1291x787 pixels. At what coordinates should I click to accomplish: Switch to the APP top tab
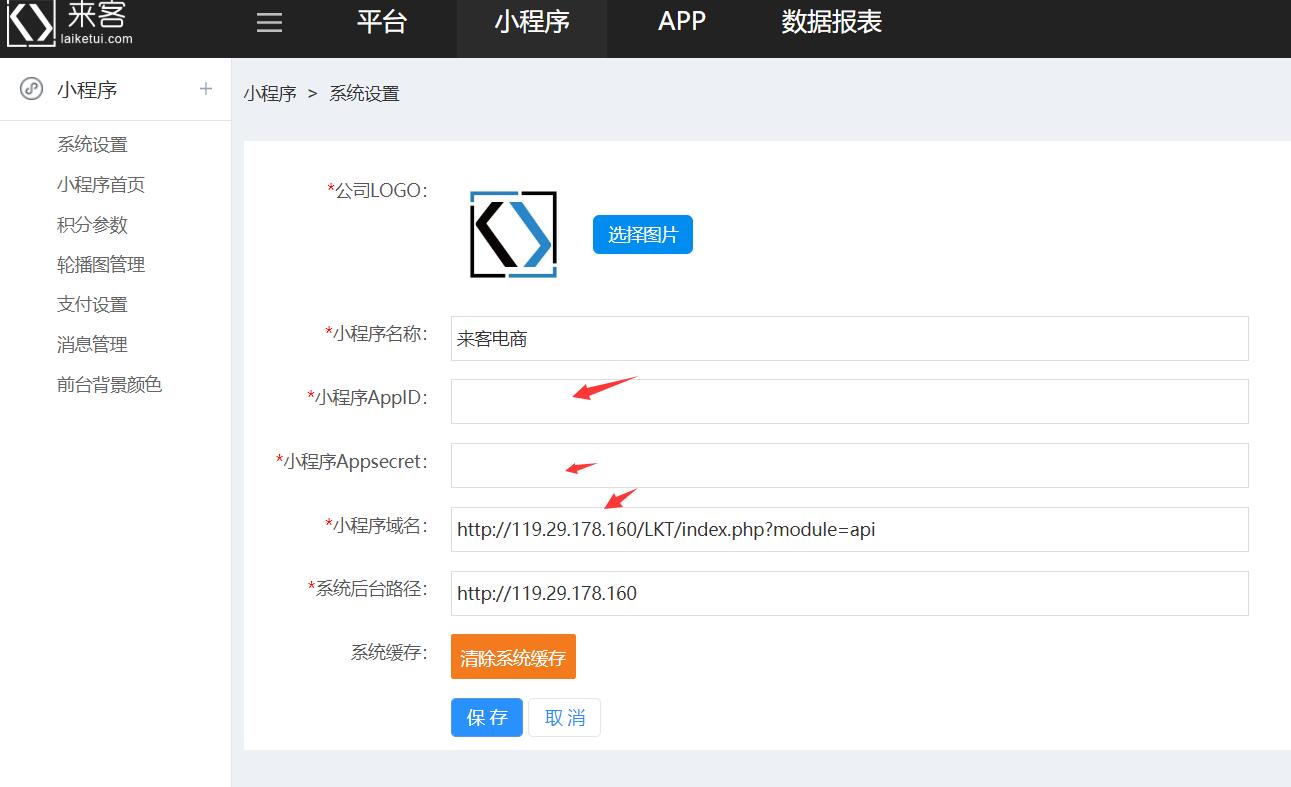[x=682, y=22]
